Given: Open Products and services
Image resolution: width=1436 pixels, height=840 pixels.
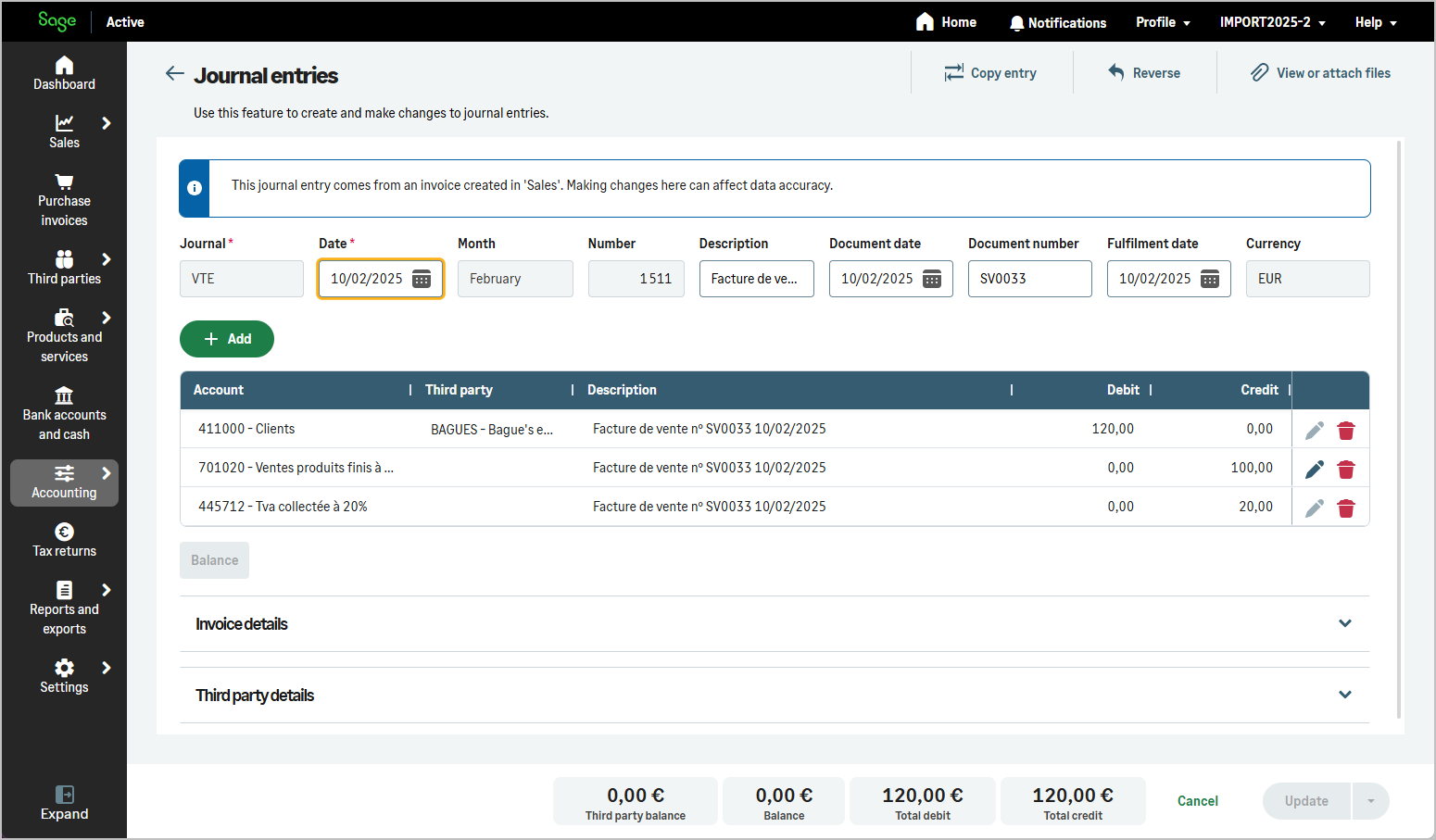Looking at the screenshot, I should 64,336.
